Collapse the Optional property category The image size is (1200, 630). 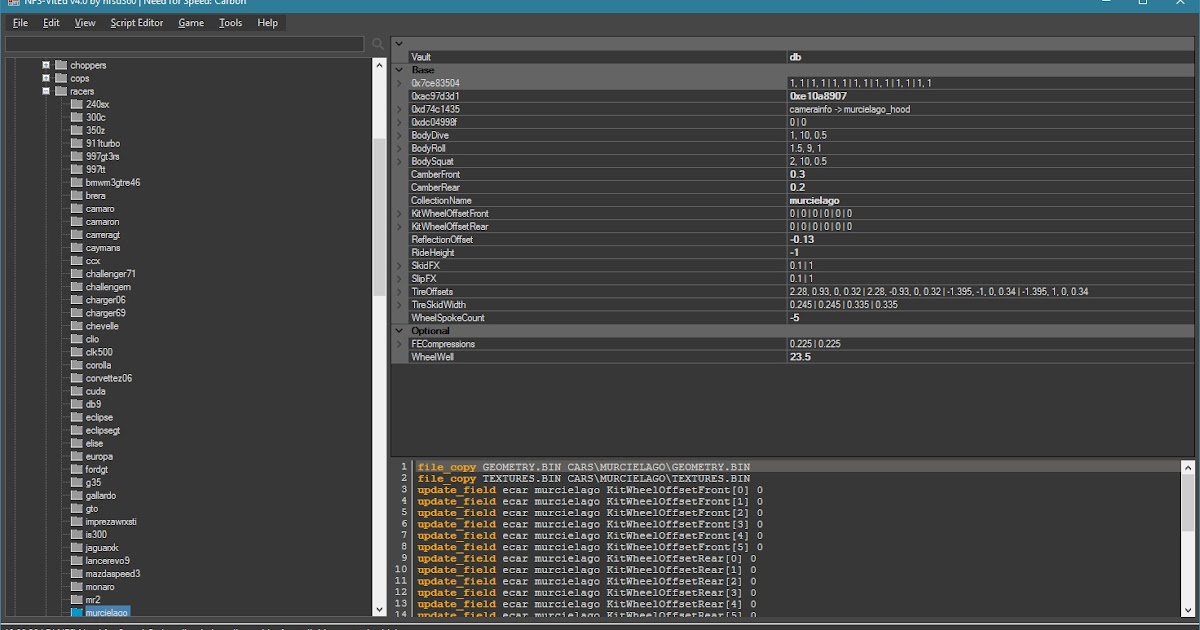(400, 331)
